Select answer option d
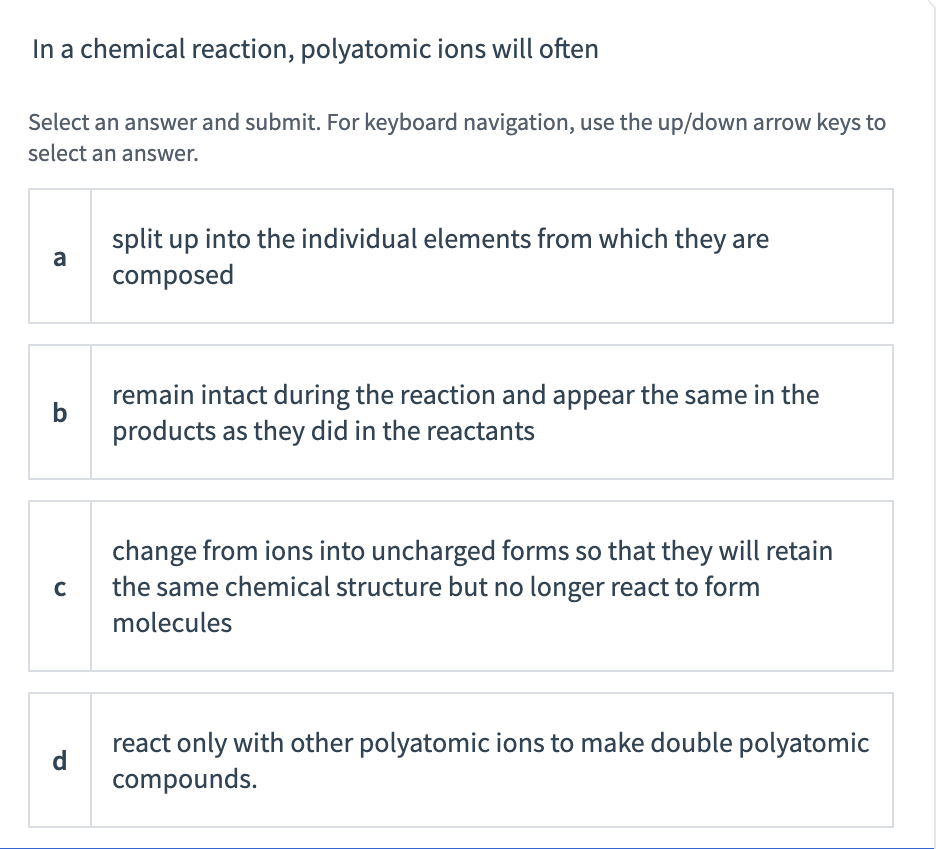 [x=460, y=760]
